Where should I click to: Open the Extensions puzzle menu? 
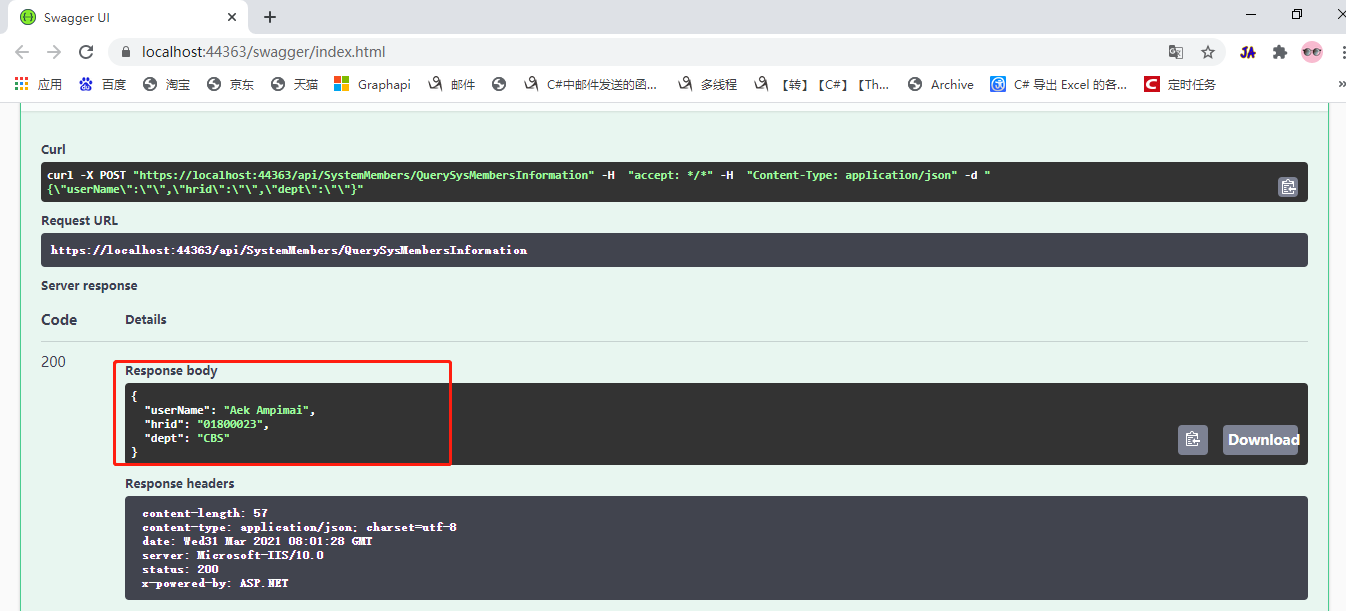pos(1280,52)
